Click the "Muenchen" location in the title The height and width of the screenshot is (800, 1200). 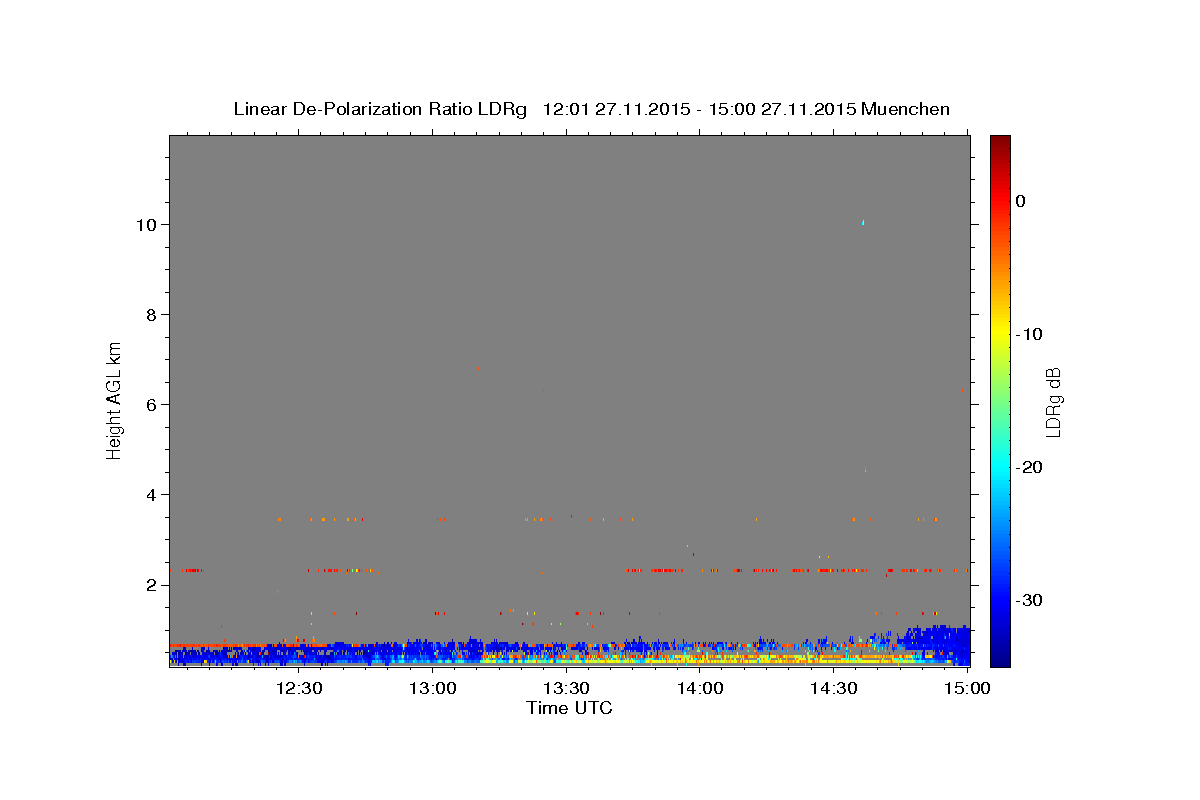pos(905,109)
